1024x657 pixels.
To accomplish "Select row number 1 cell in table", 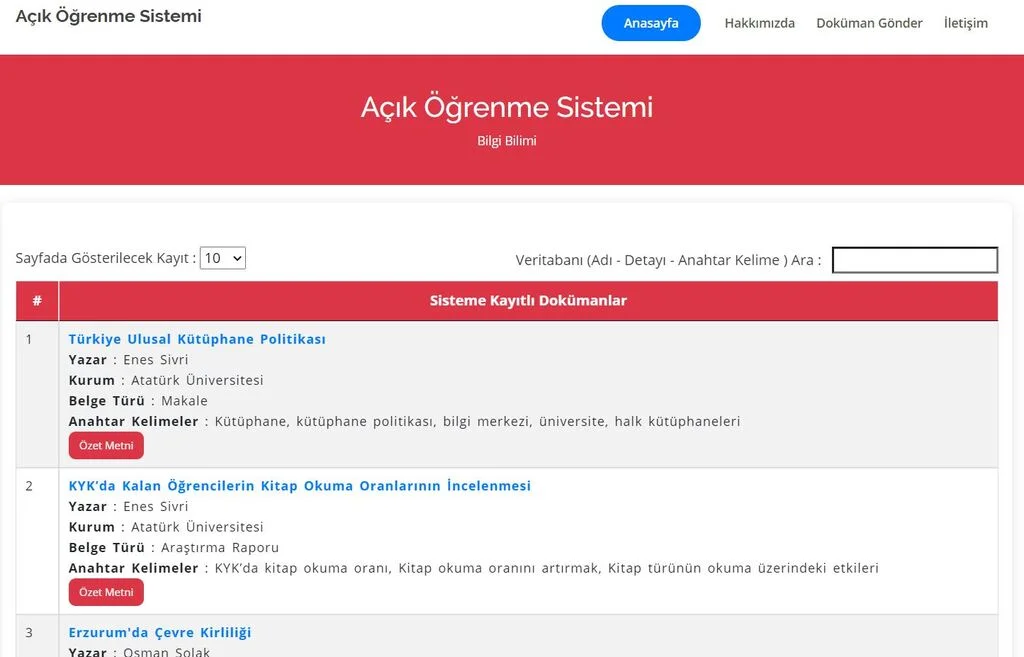I will (x=29, y=339).
